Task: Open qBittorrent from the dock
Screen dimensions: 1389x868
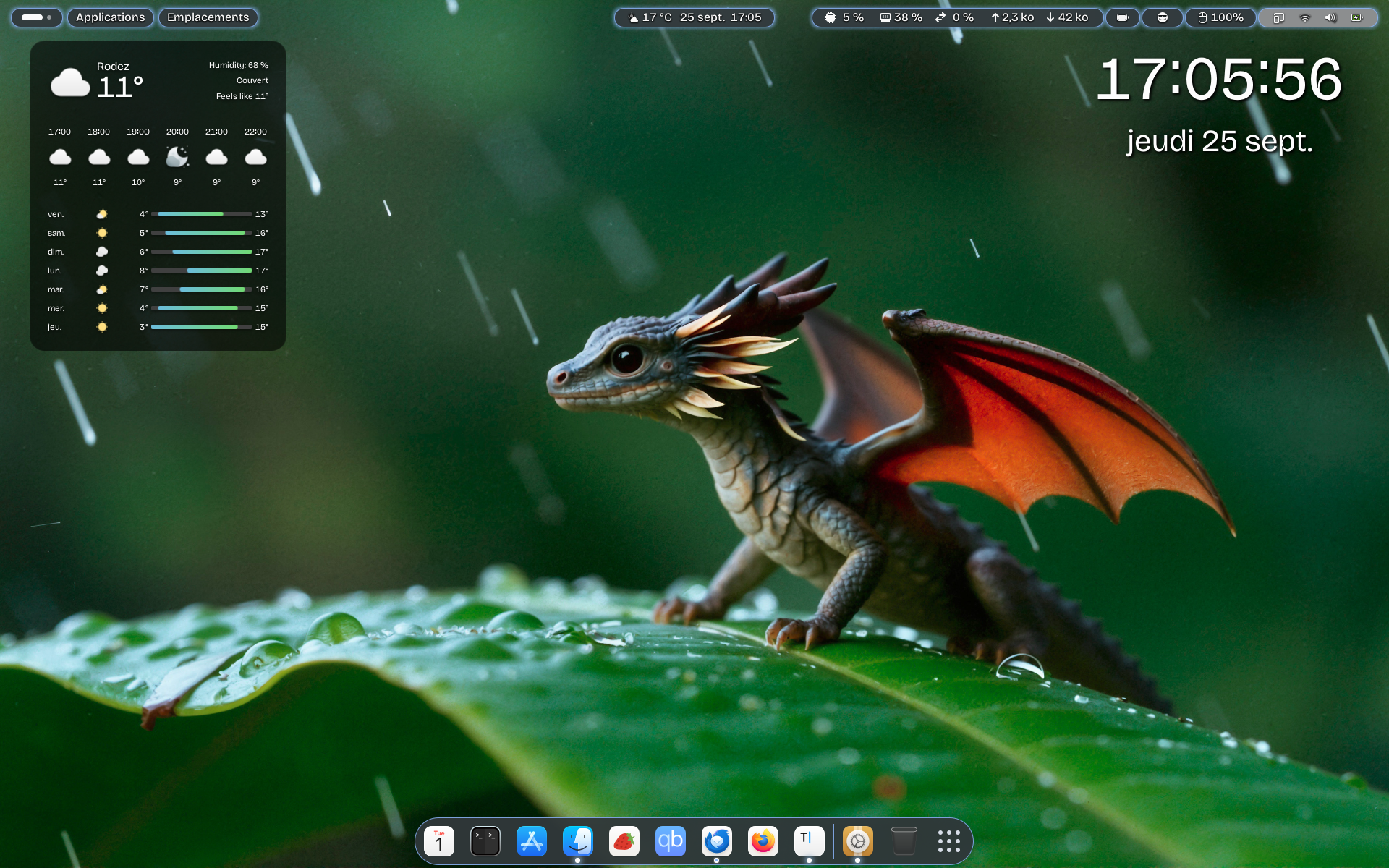Action: (x=670, y=841)
